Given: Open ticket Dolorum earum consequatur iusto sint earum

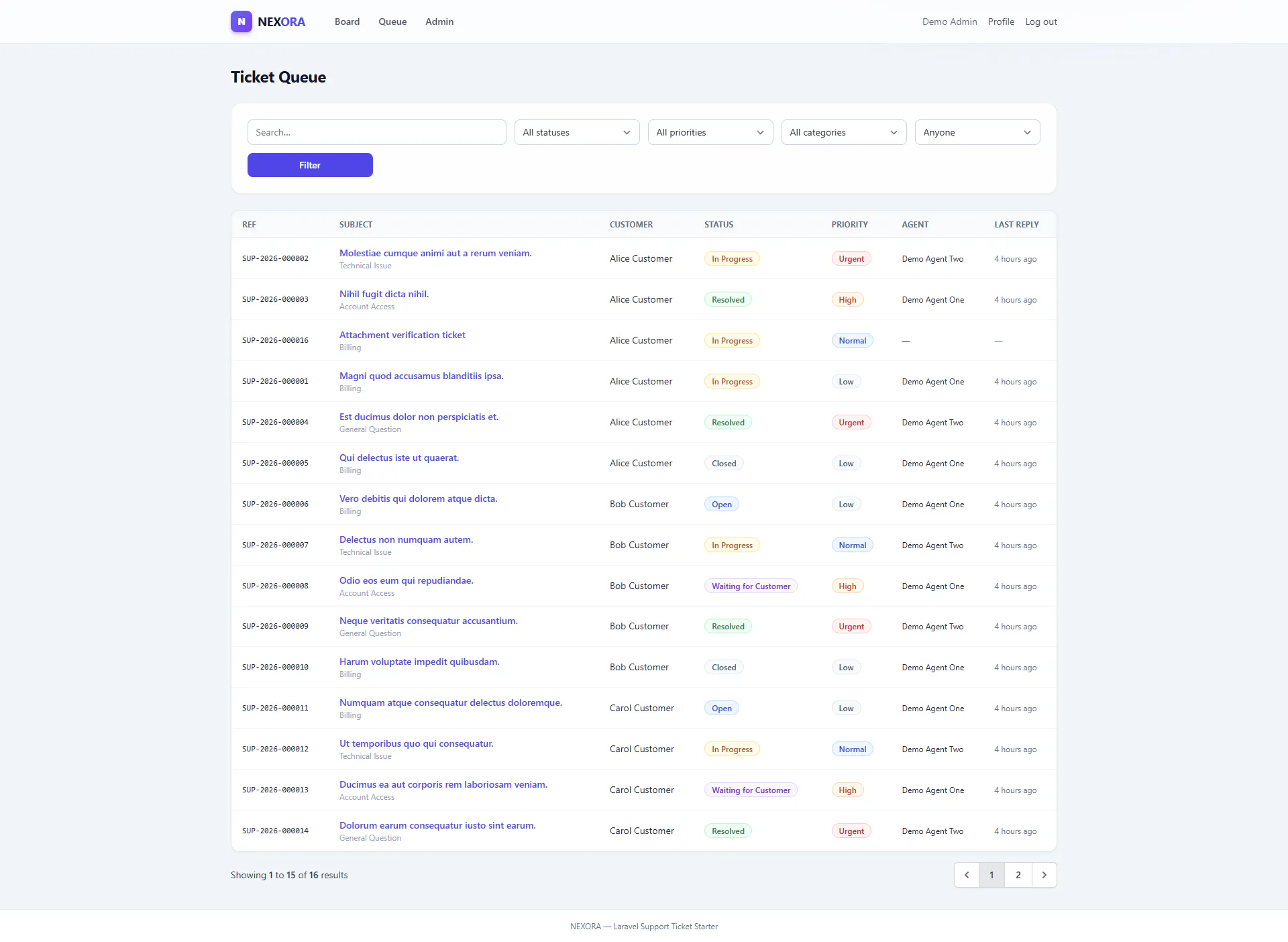Looking at the screenshot, I should 437,825.
